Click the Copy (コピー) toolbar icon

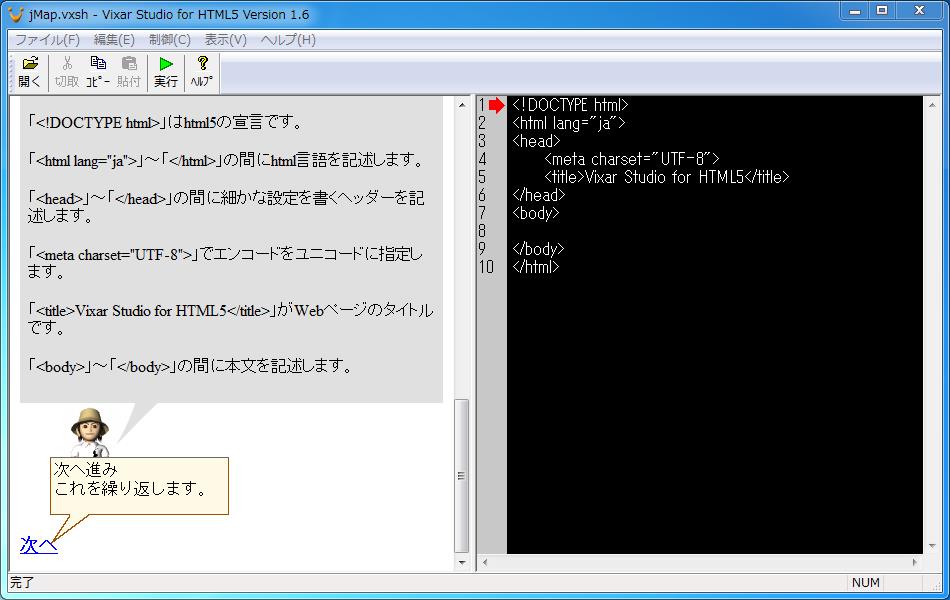coord(98,70)
